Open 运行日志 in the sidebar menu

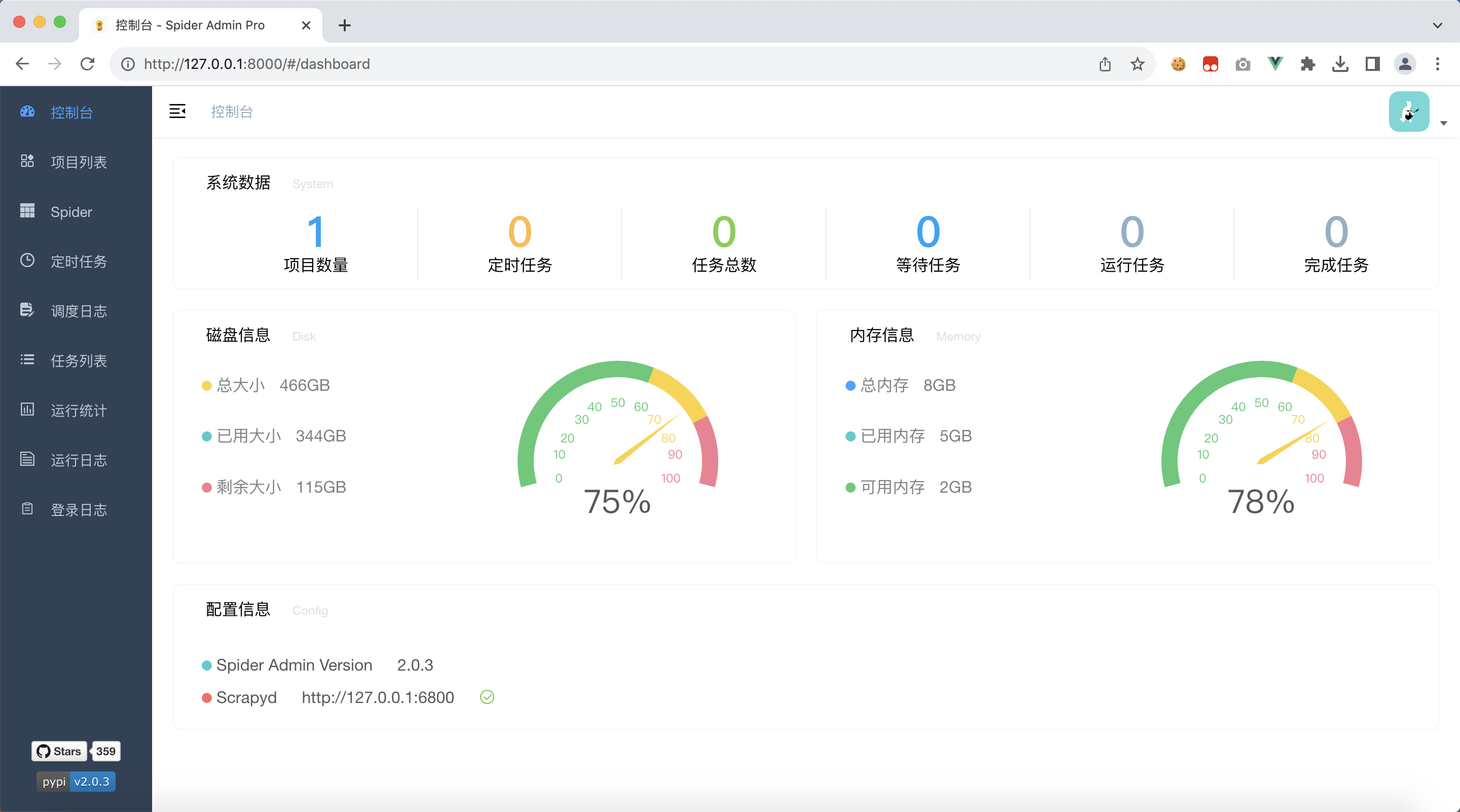point(76,460)
